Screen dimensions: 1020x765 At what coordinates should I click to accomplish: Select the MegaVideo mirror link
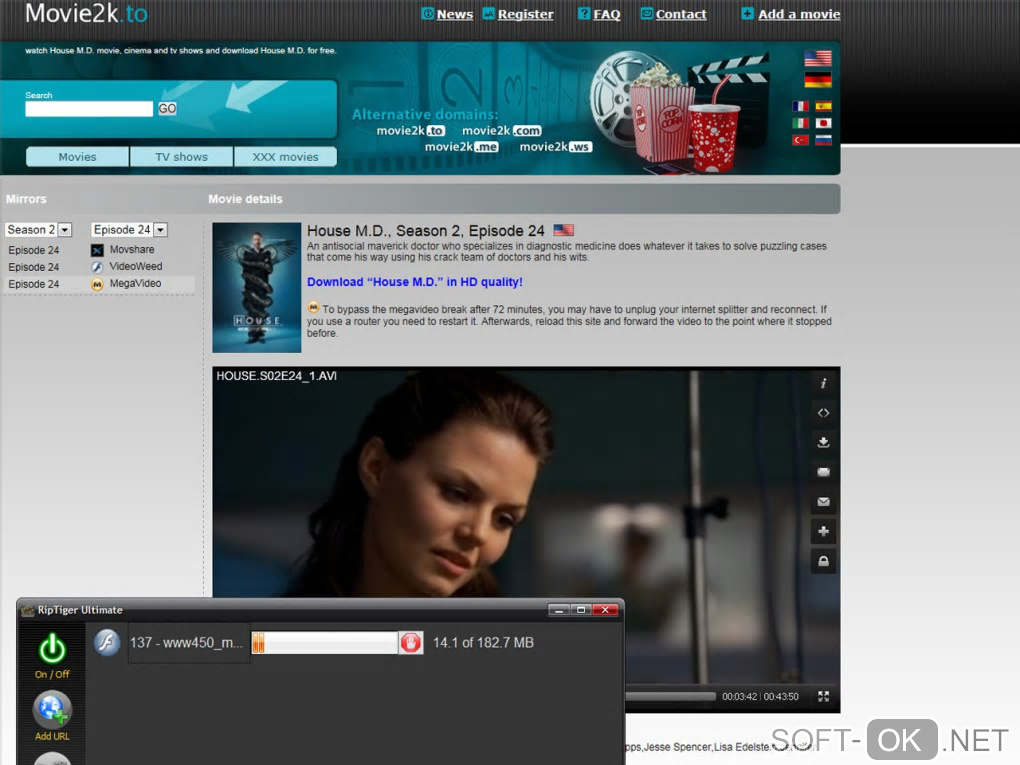click(x=135, y=284)
